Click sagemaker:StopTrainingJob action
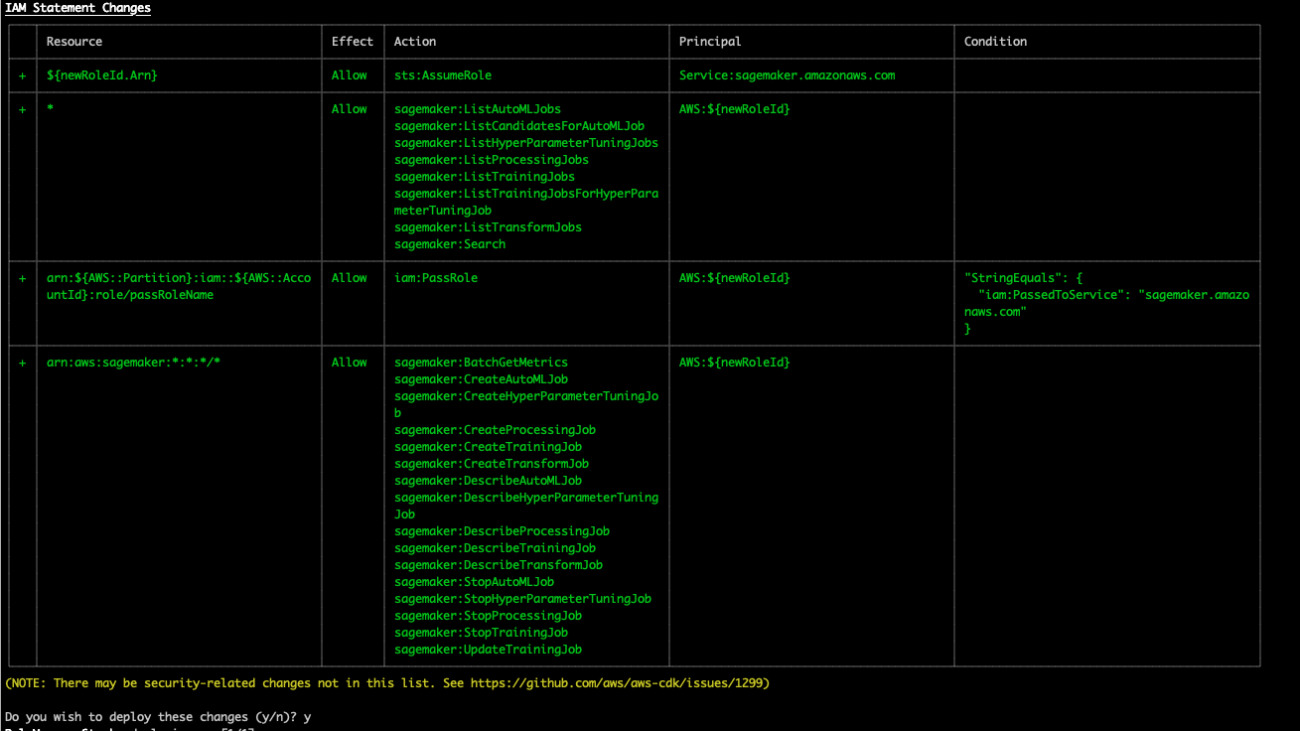Screen dimensions: 1300x731 tap(481, 633)
